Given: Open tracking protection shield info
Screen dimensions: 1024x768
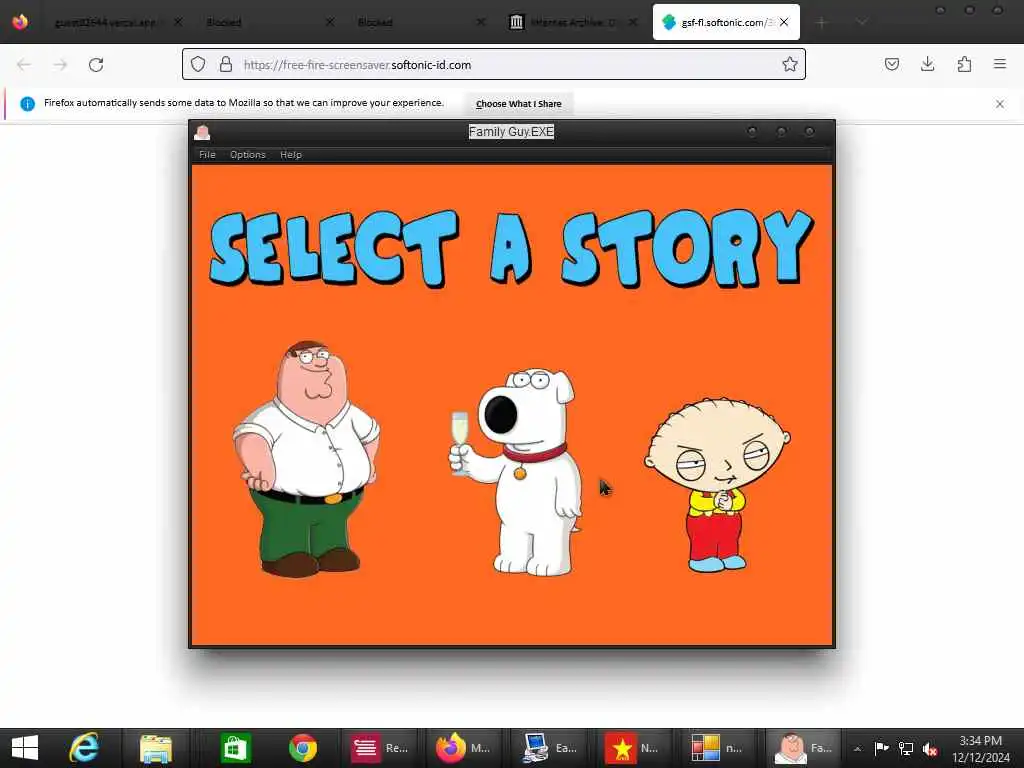Looking at the screenshot, I should point(198,64).
